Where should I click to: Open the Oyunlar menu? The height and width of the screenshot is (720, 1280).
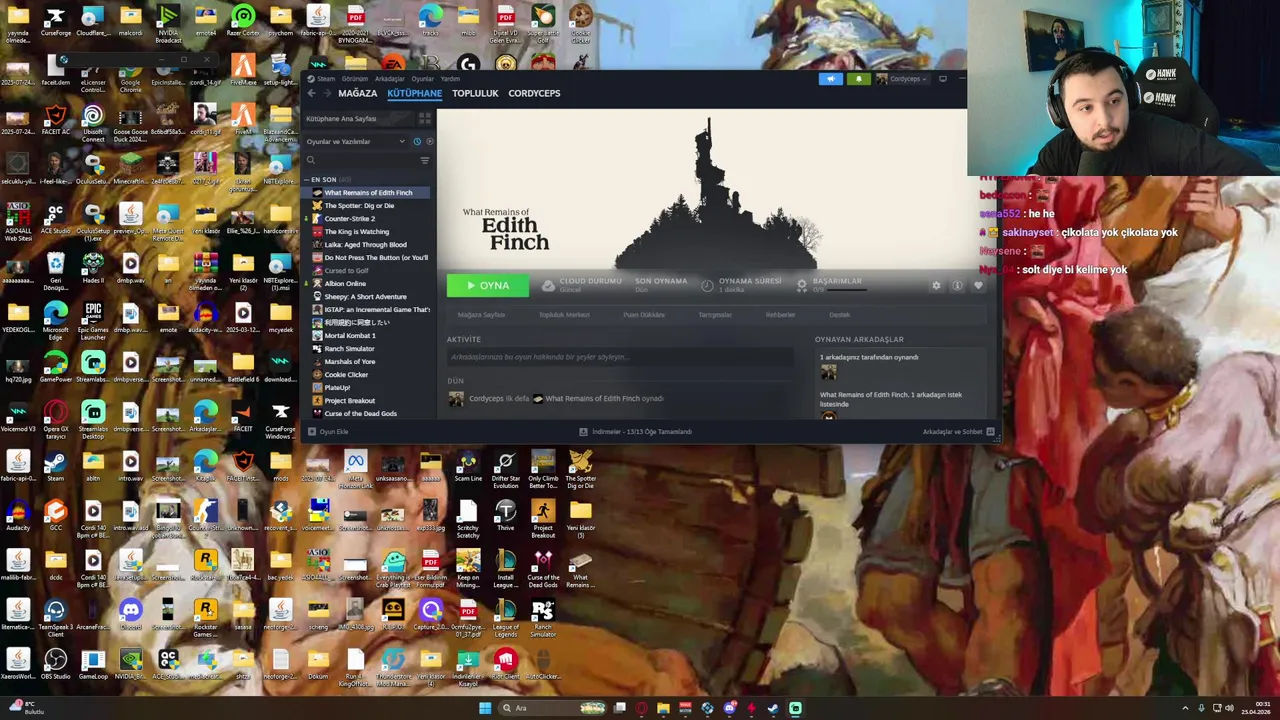[x=422, y=79]
